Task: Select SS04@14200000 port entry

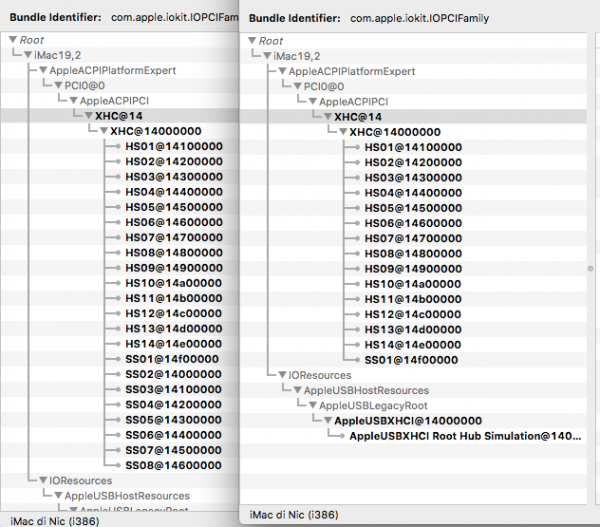Action: [173, 405]
